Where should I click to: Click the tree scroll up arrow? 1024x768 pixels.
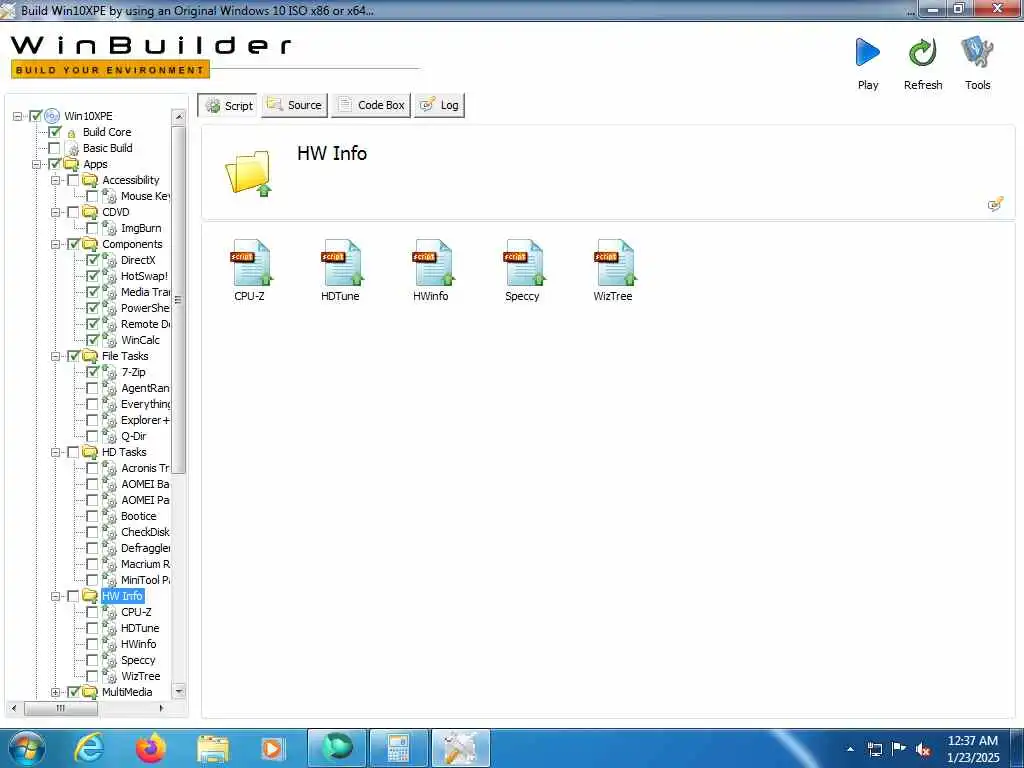[x=179, y=116]
